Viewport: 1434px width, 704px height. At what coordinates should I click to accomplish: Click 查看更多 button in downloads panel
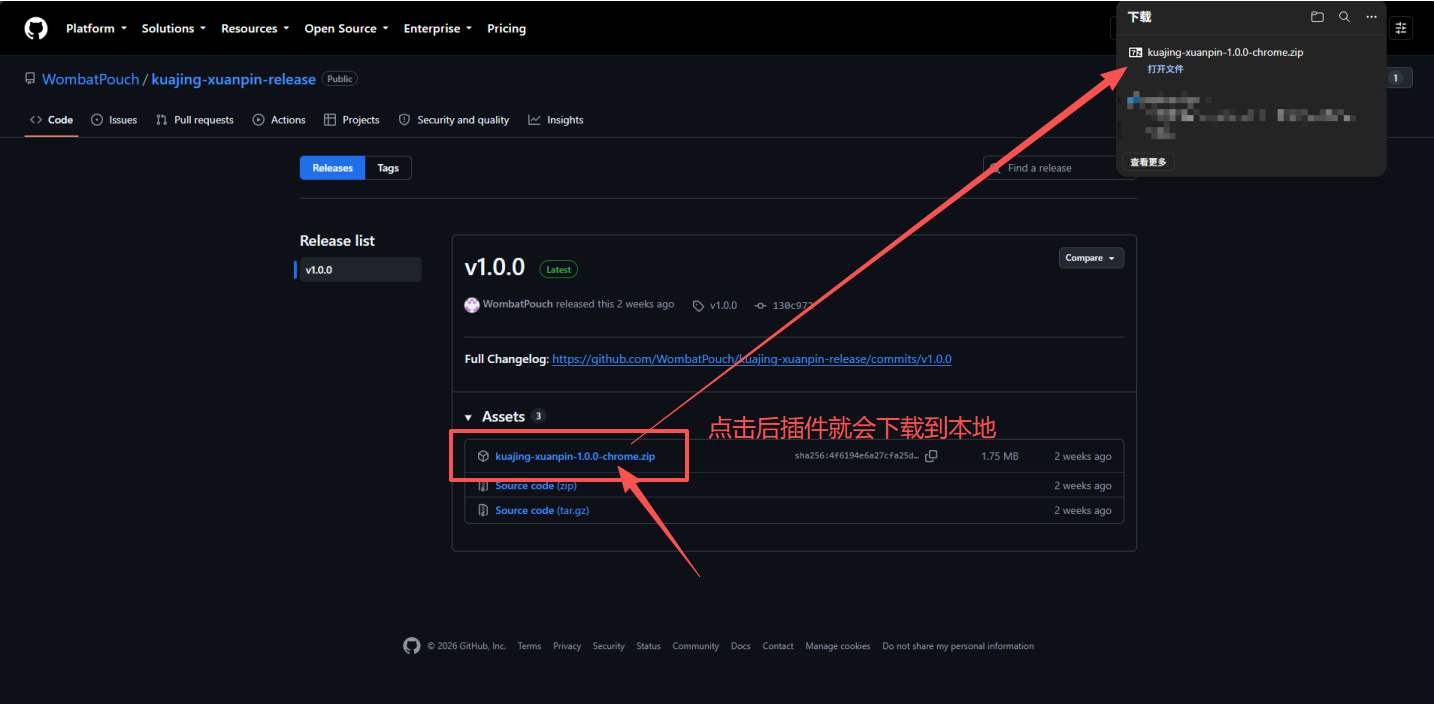click(1148, 162)
